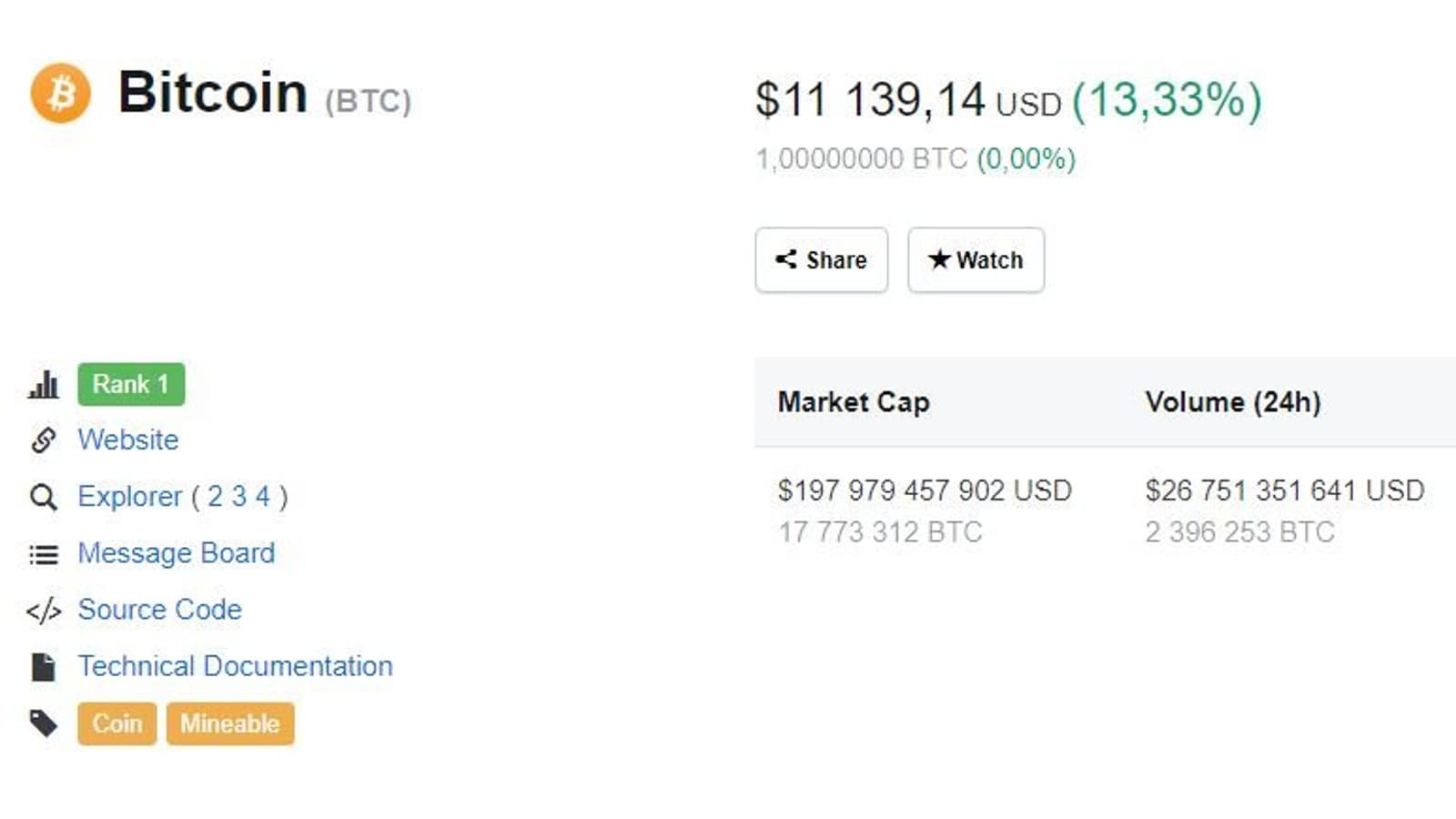Open Explorer alternative link 4
Viewport: 1456px width, 819px height.
click(x=262, y=497)
